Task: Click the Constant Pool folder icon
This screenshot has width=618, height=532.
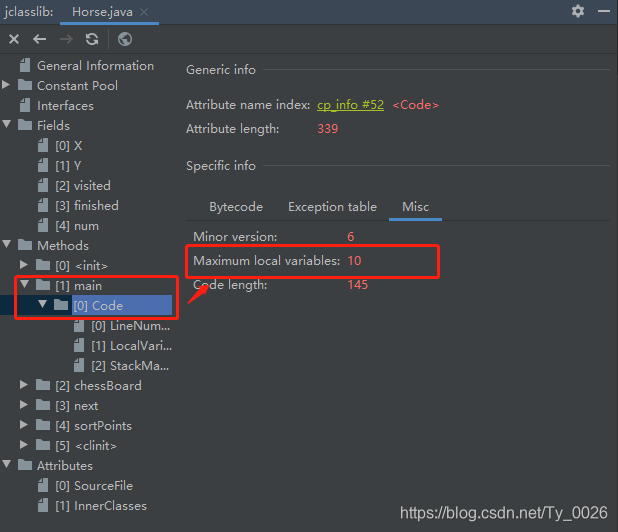Action: [x=25, y=85]
